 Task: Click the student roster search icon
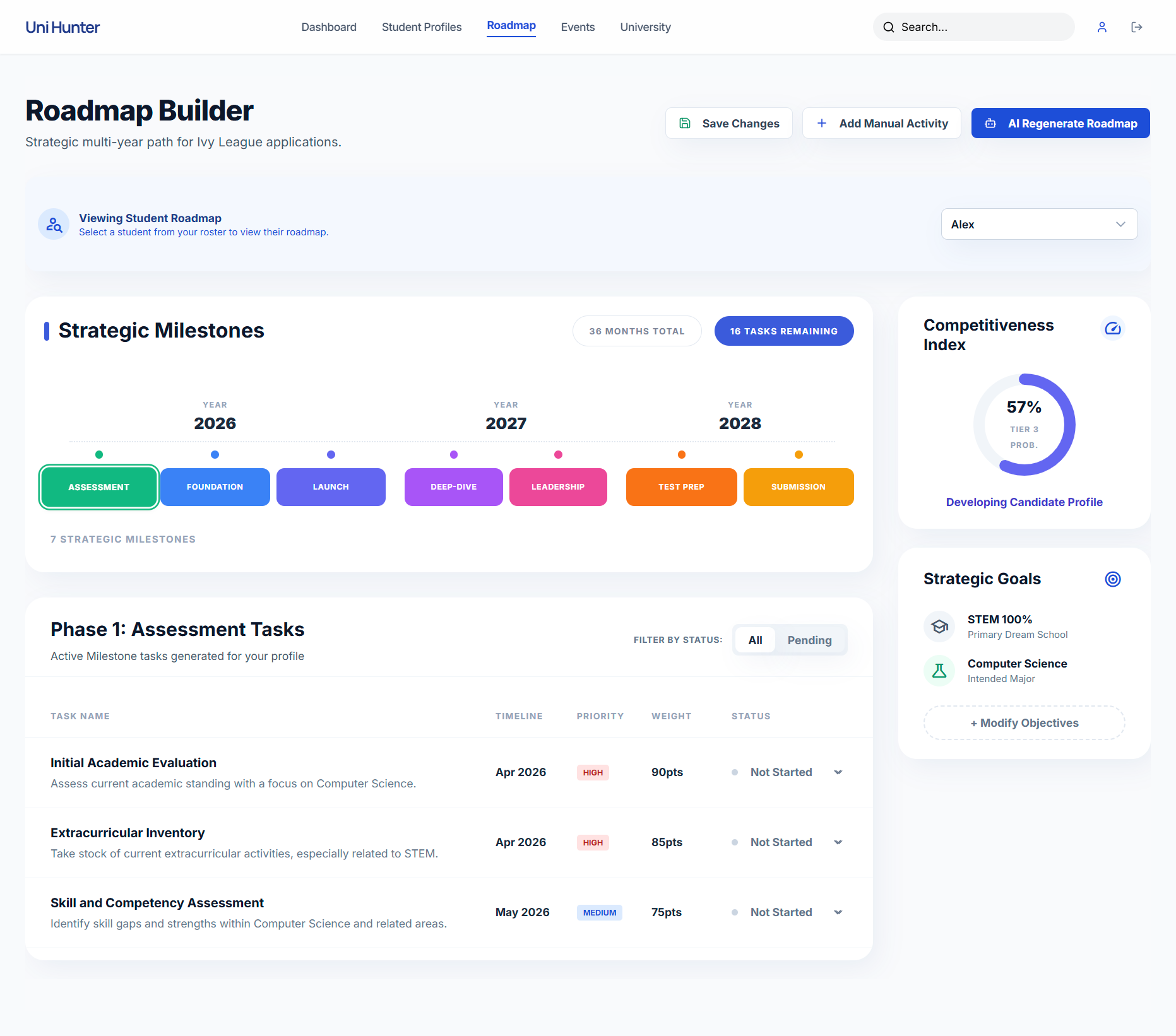(54, 225)
